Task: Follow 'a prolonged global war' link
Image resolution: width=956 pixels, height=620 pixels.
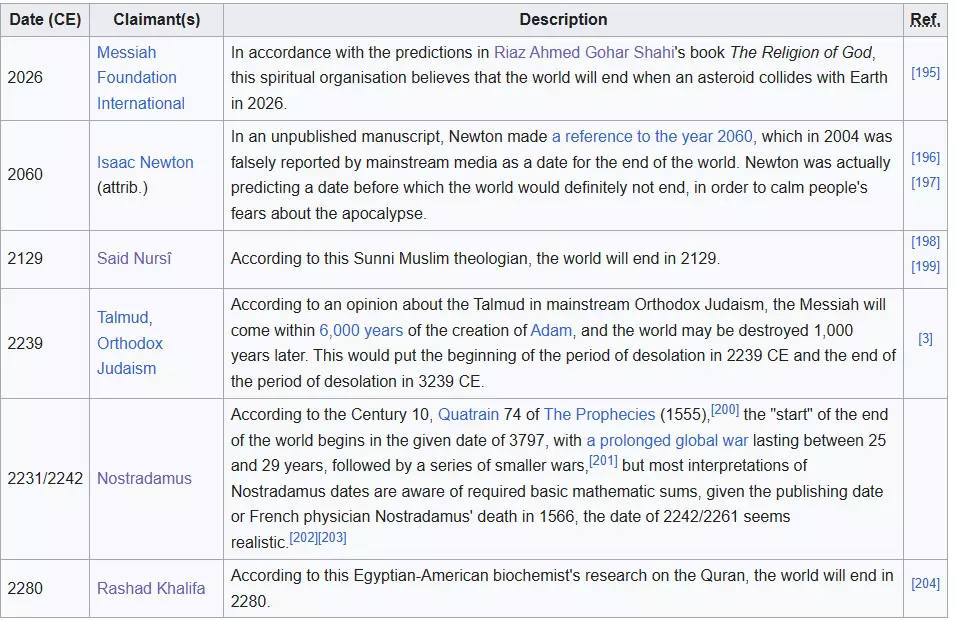Action: 667,440
